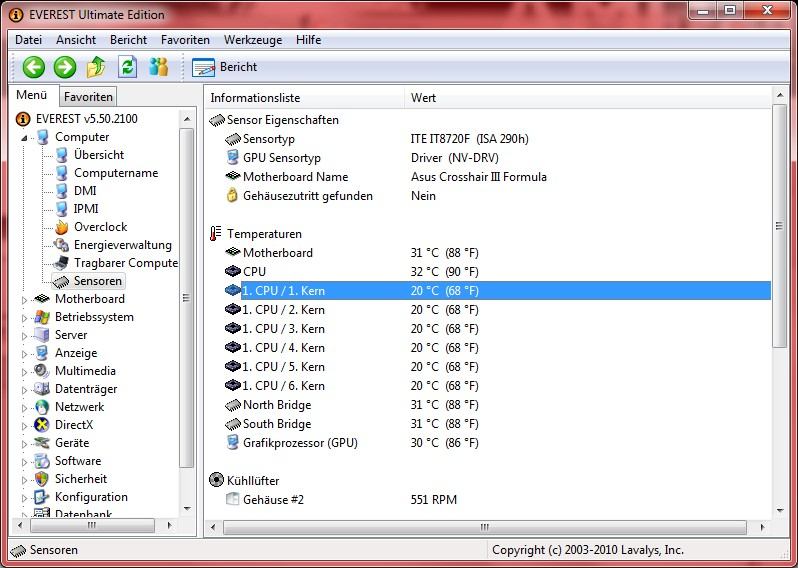This screenshot has height=568, width=798.
Task: Open the Werkzeuge menu
Action: [x=253, y=40]
